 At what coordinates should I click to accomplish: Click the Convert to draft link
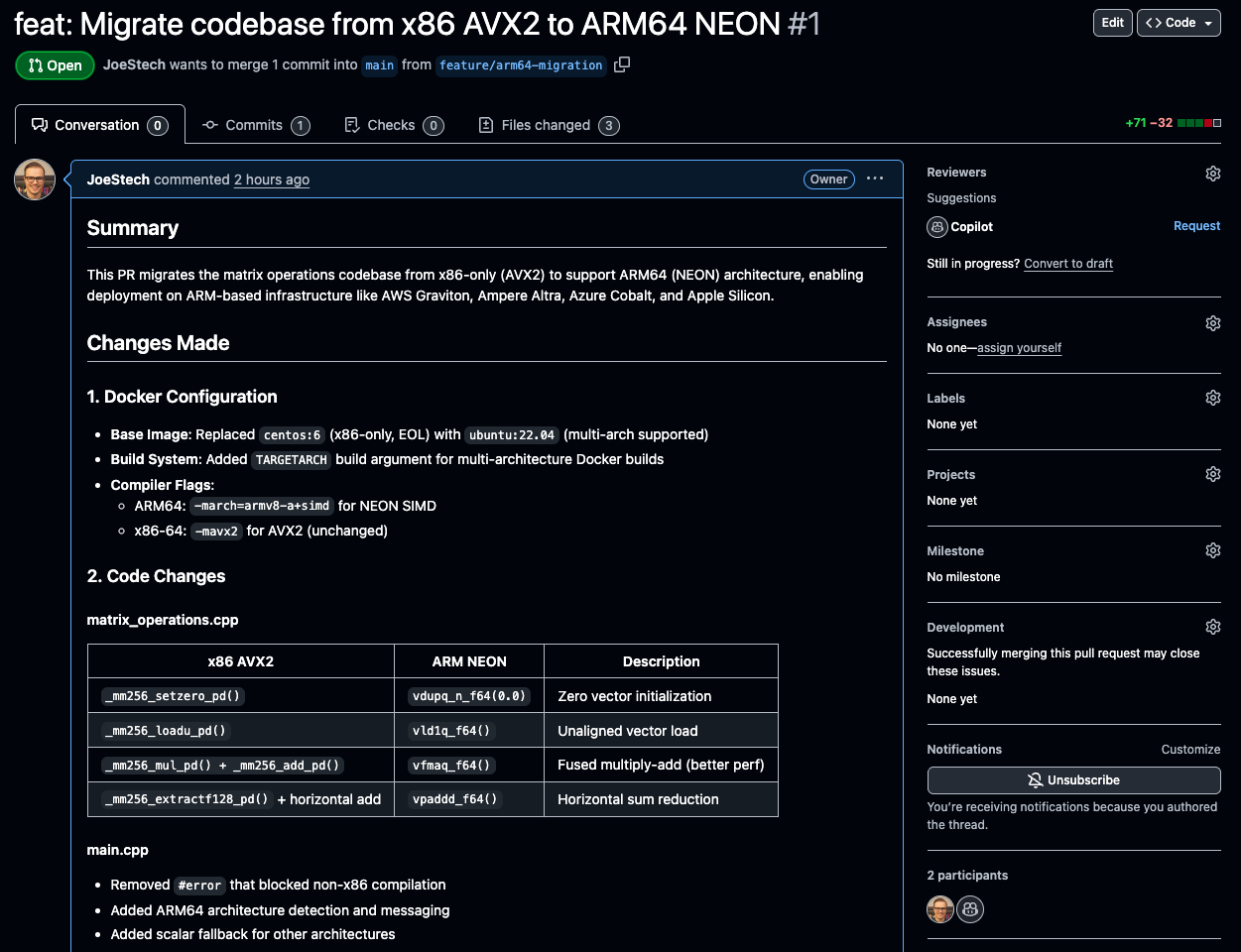[x=1067, y=263]
